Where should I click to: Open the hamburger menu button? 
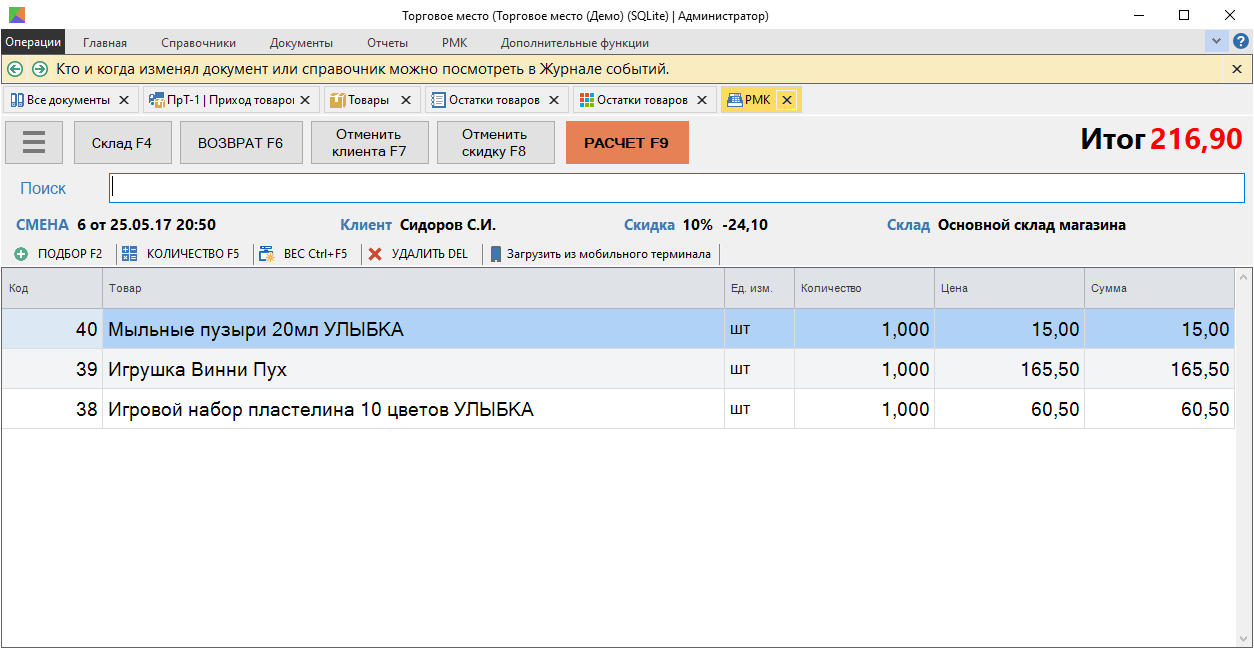pyautogui.click(x=34, y=143)
